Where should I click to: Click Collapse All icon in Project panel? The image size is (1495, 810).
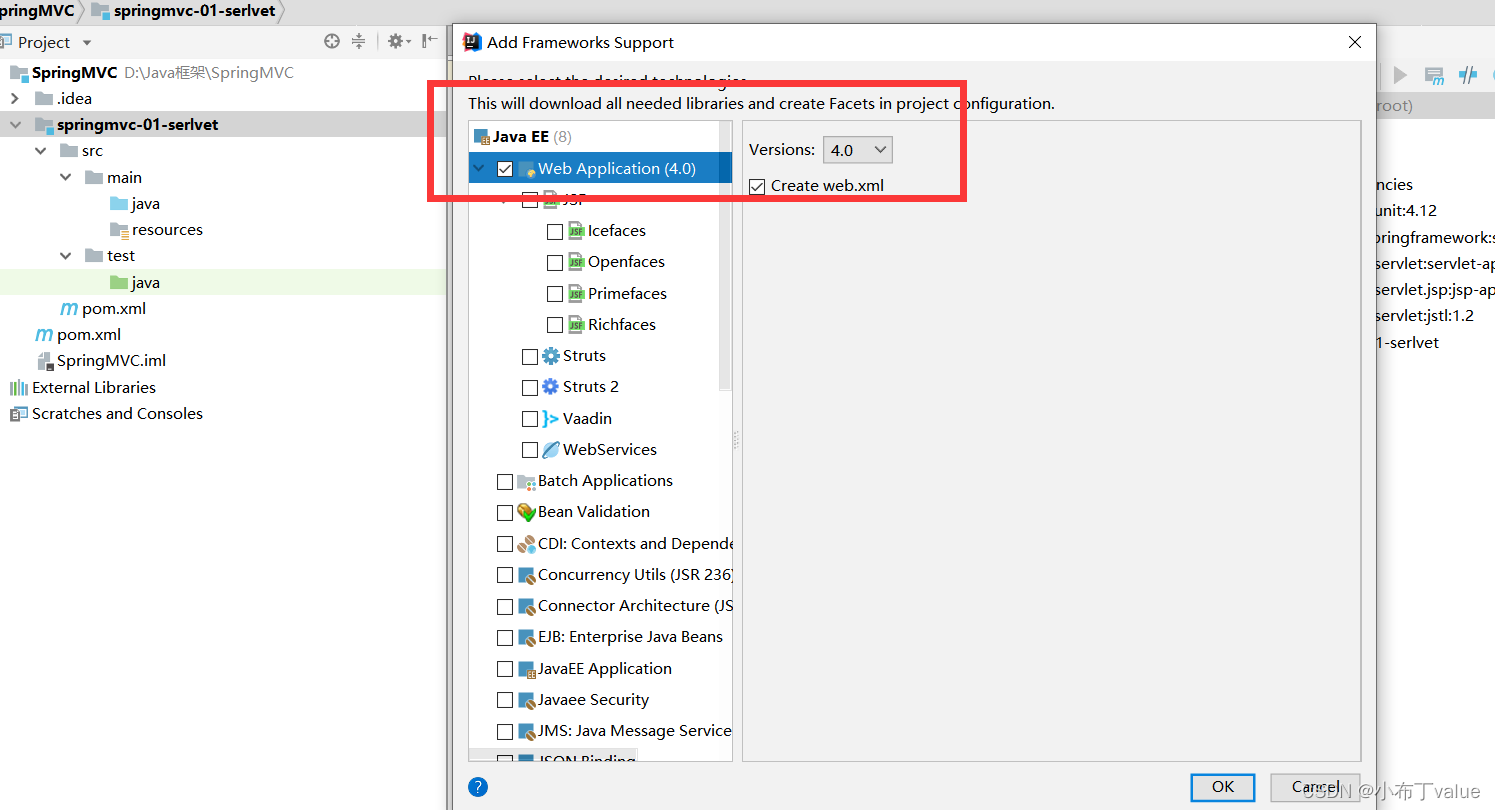tap(359, 41)
